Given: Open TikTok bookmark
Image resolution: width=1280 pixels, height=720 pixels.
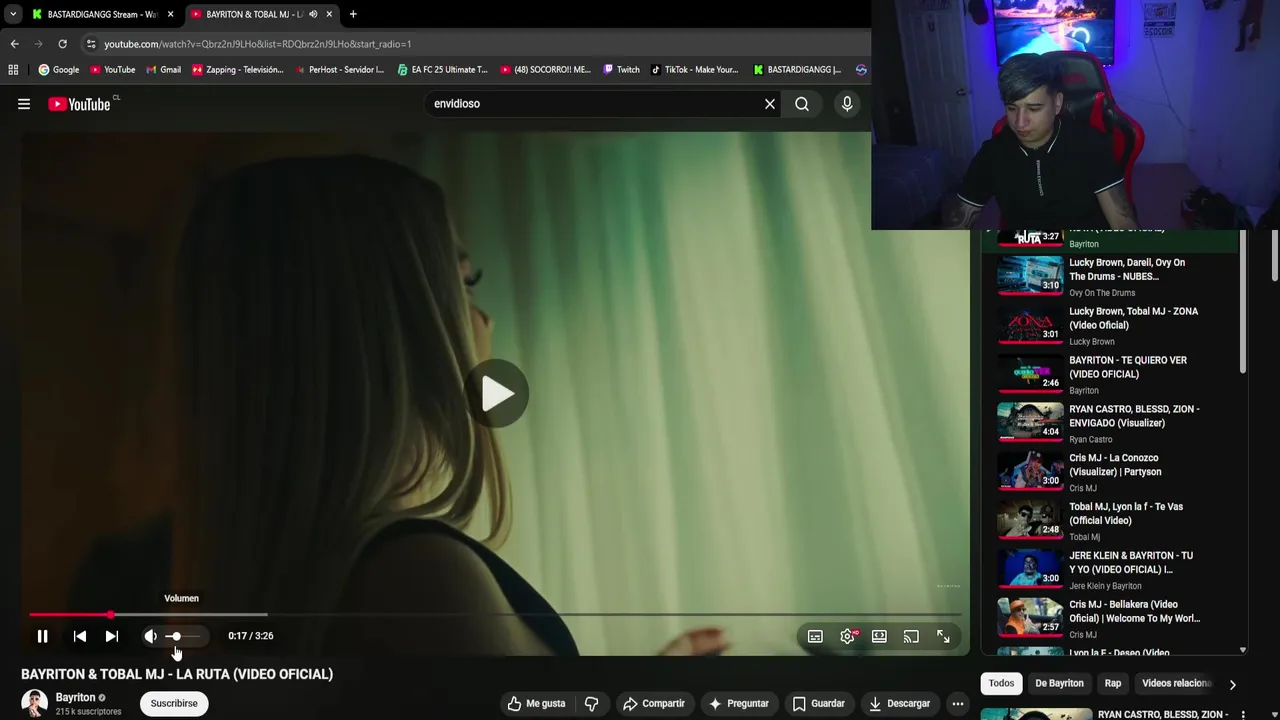Looking at the screenshot, I should tap(695, 70).
